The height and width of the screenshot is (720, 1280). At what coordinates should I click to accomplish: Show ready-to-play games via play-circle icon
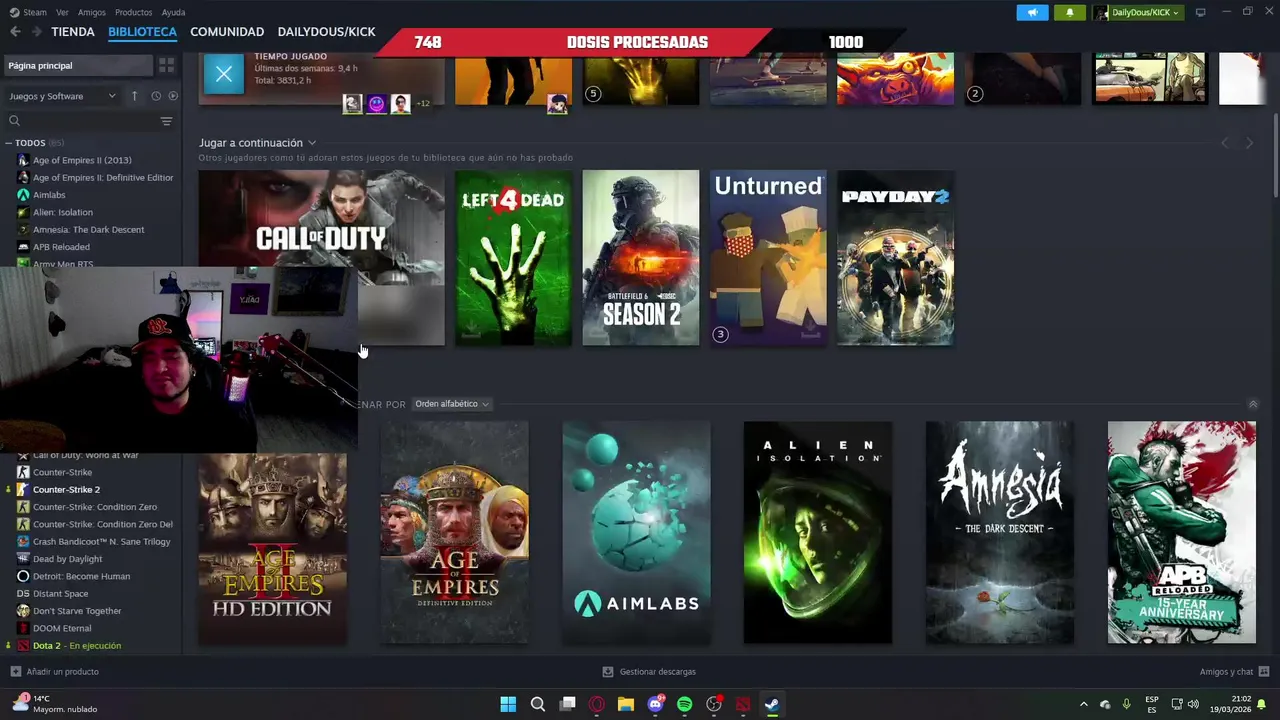[173, 96]
